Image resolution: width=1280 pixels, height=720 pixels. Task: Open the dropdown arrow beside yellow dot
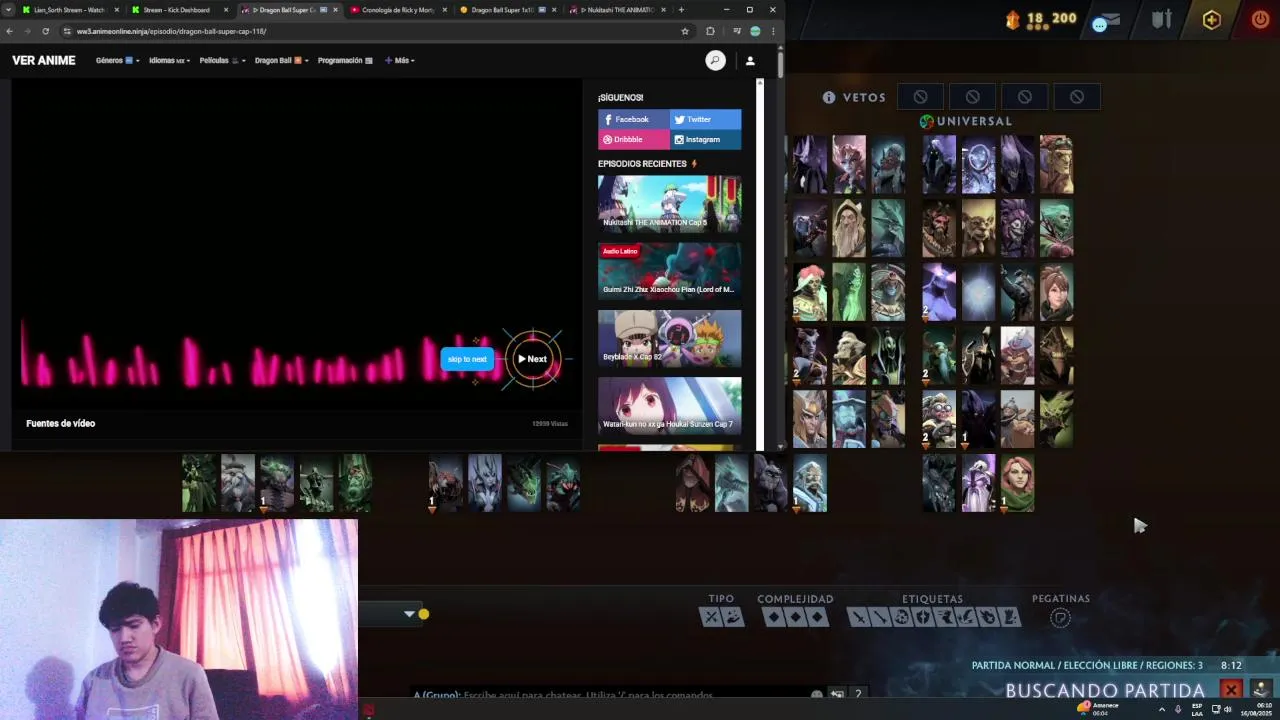pos(409,614)
